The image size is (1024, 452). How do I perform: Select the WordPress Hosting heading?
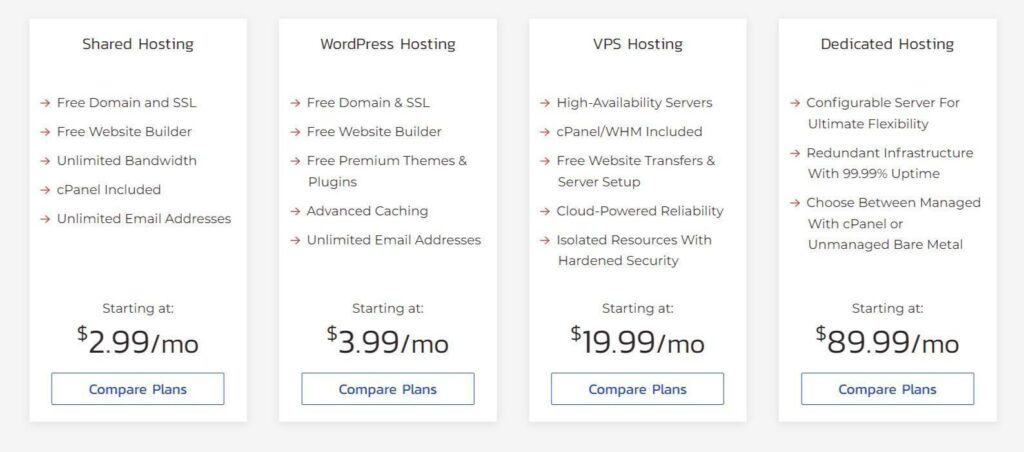(388, 44)
